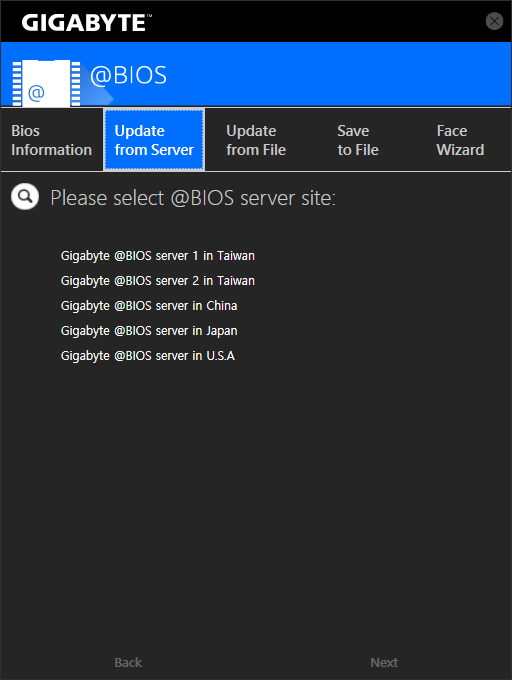Click the GIGABYTE logo
The width and height of the screenshot is (512, 680).
point(86,22)
